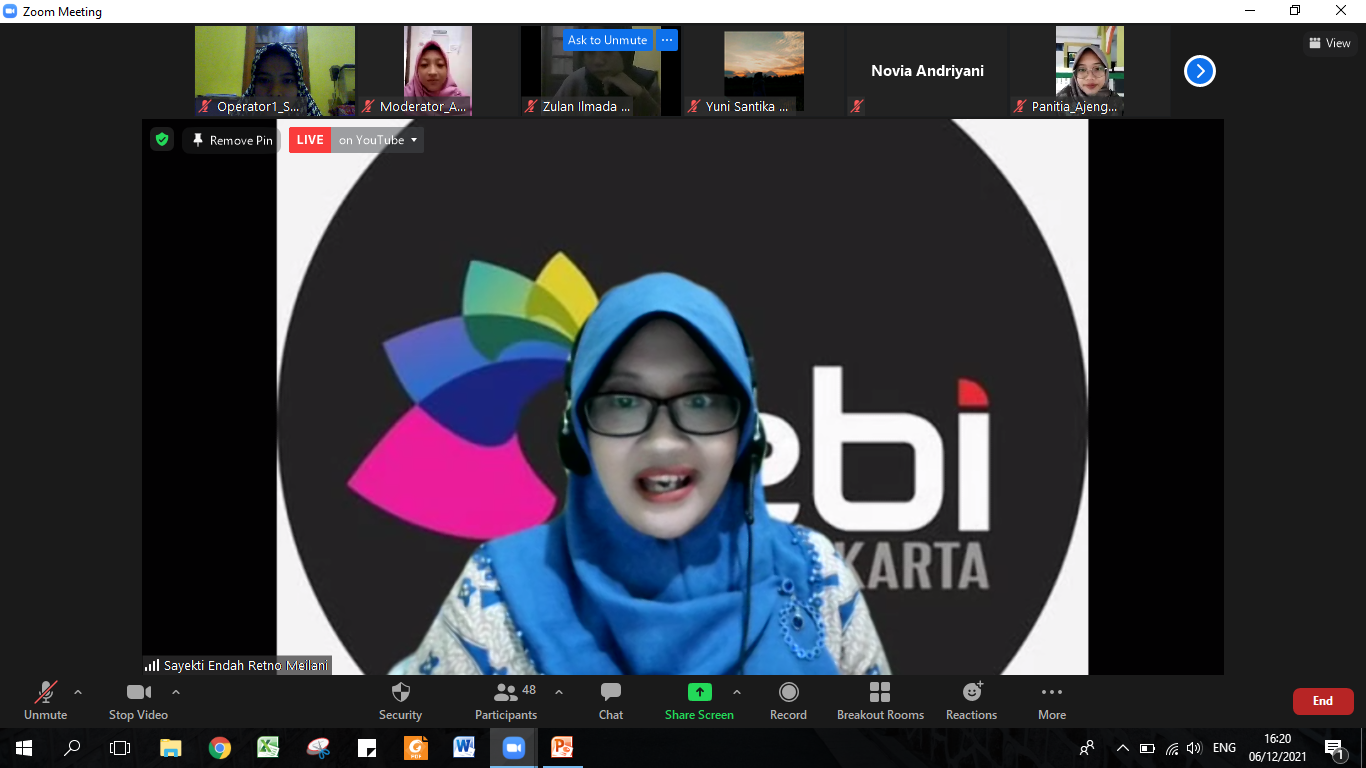Open the View layout menu

pos(1330,43)
